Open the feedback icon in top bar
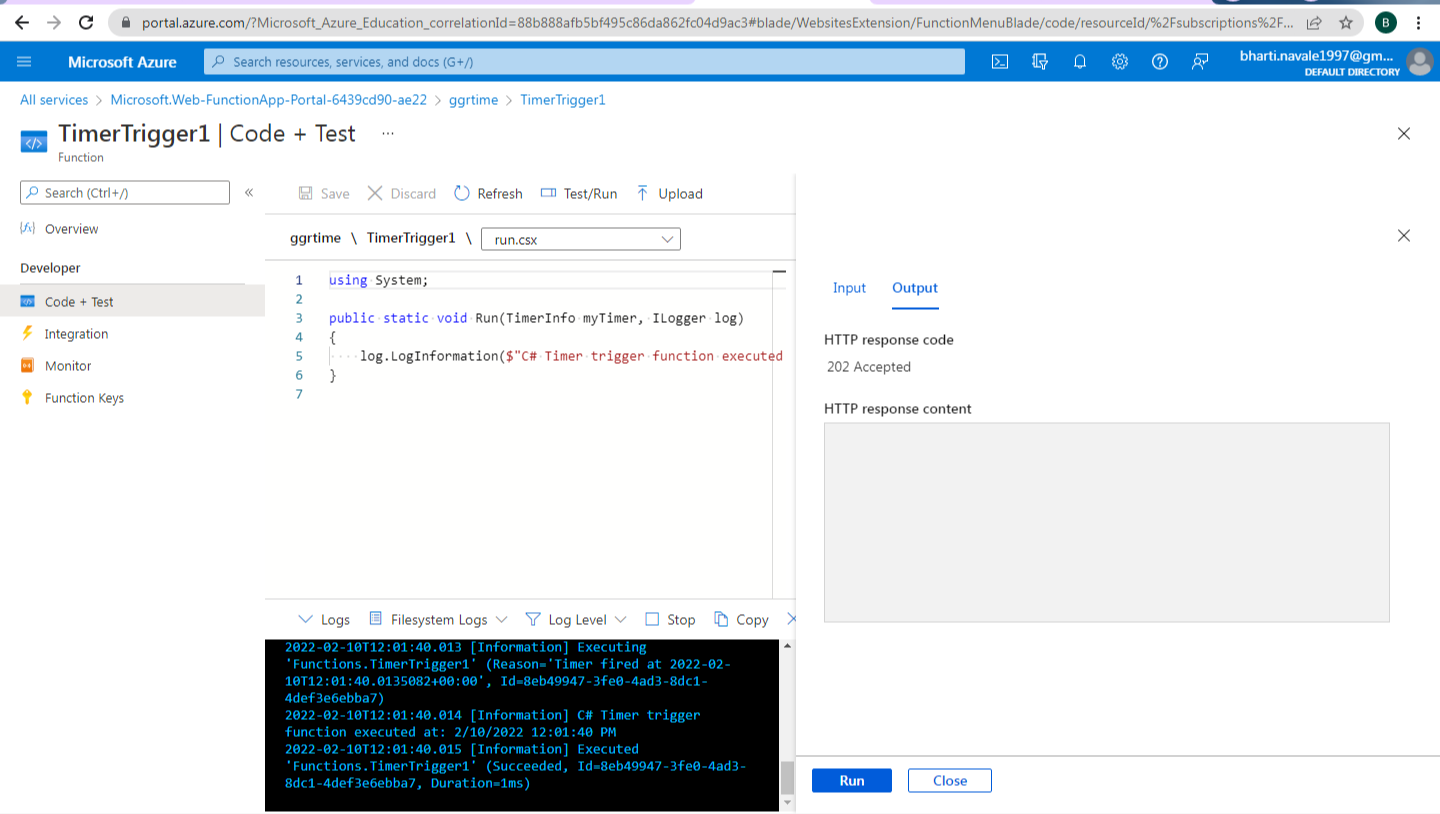Screen dimensions: 1440x814 coord(1200,62)
